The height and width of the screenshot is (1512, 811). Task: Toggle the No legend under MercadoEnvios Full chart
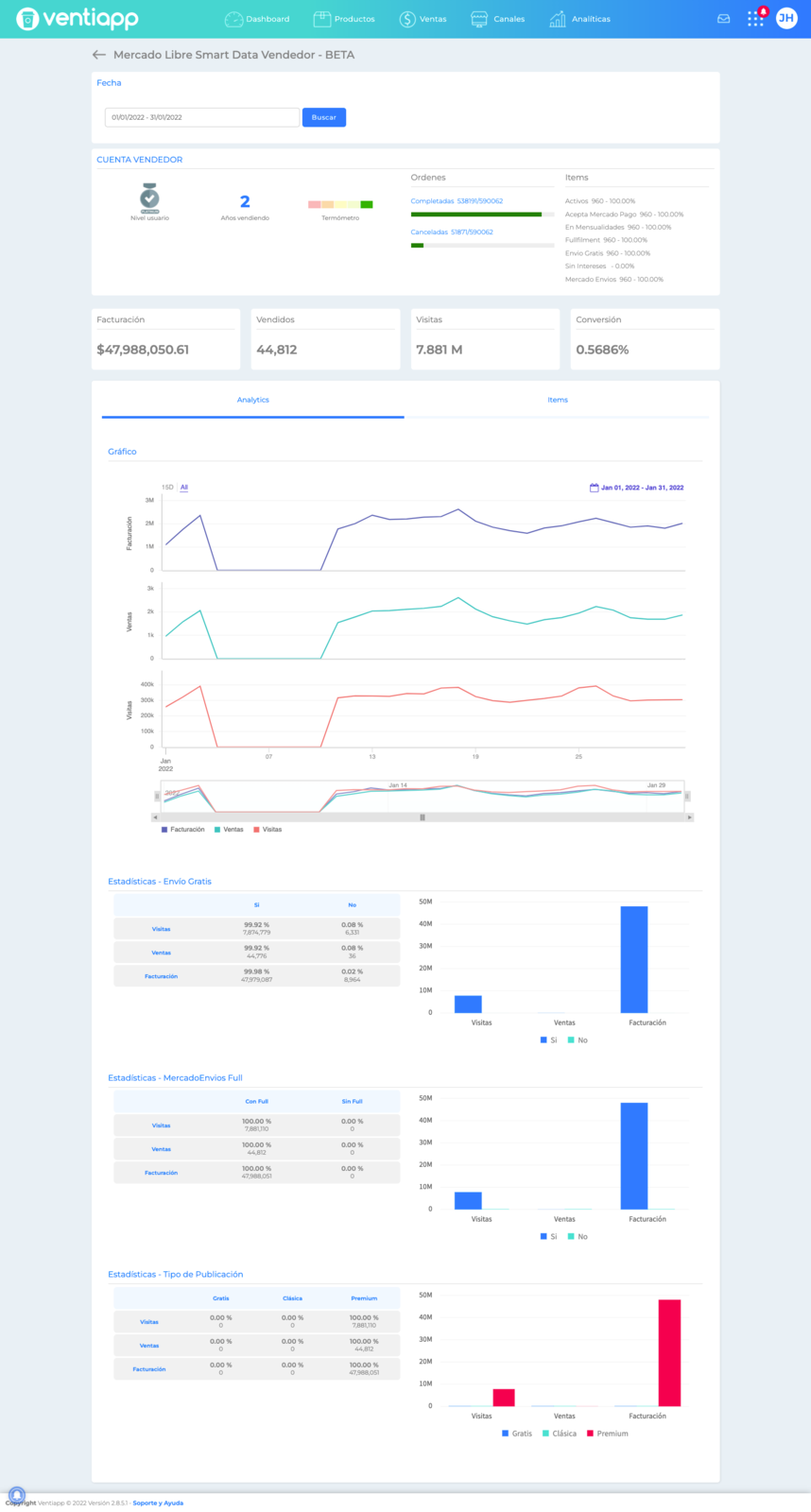(578, 1237)
